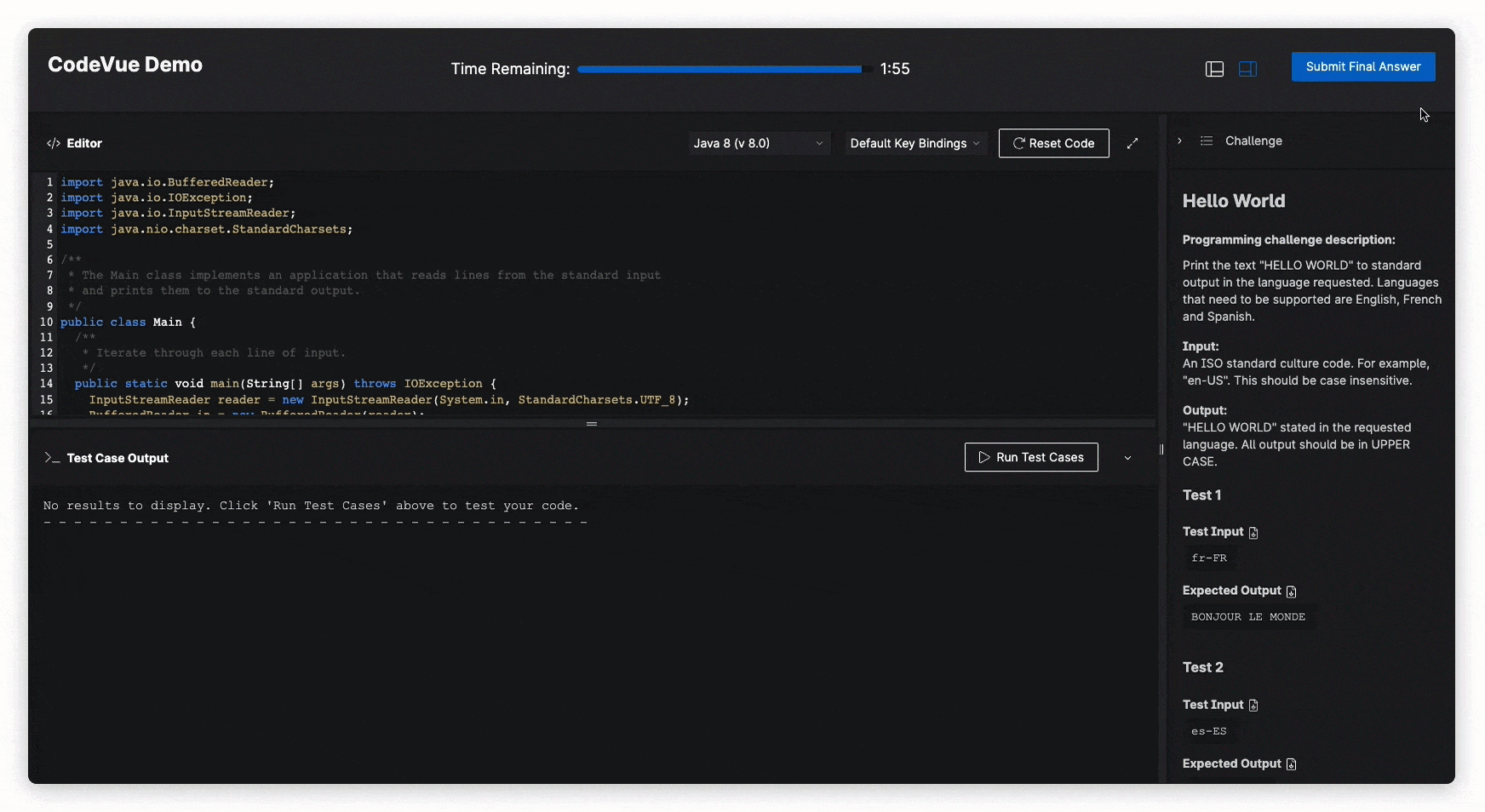Copy Test 2 Test Input icon

(1253, 706)
